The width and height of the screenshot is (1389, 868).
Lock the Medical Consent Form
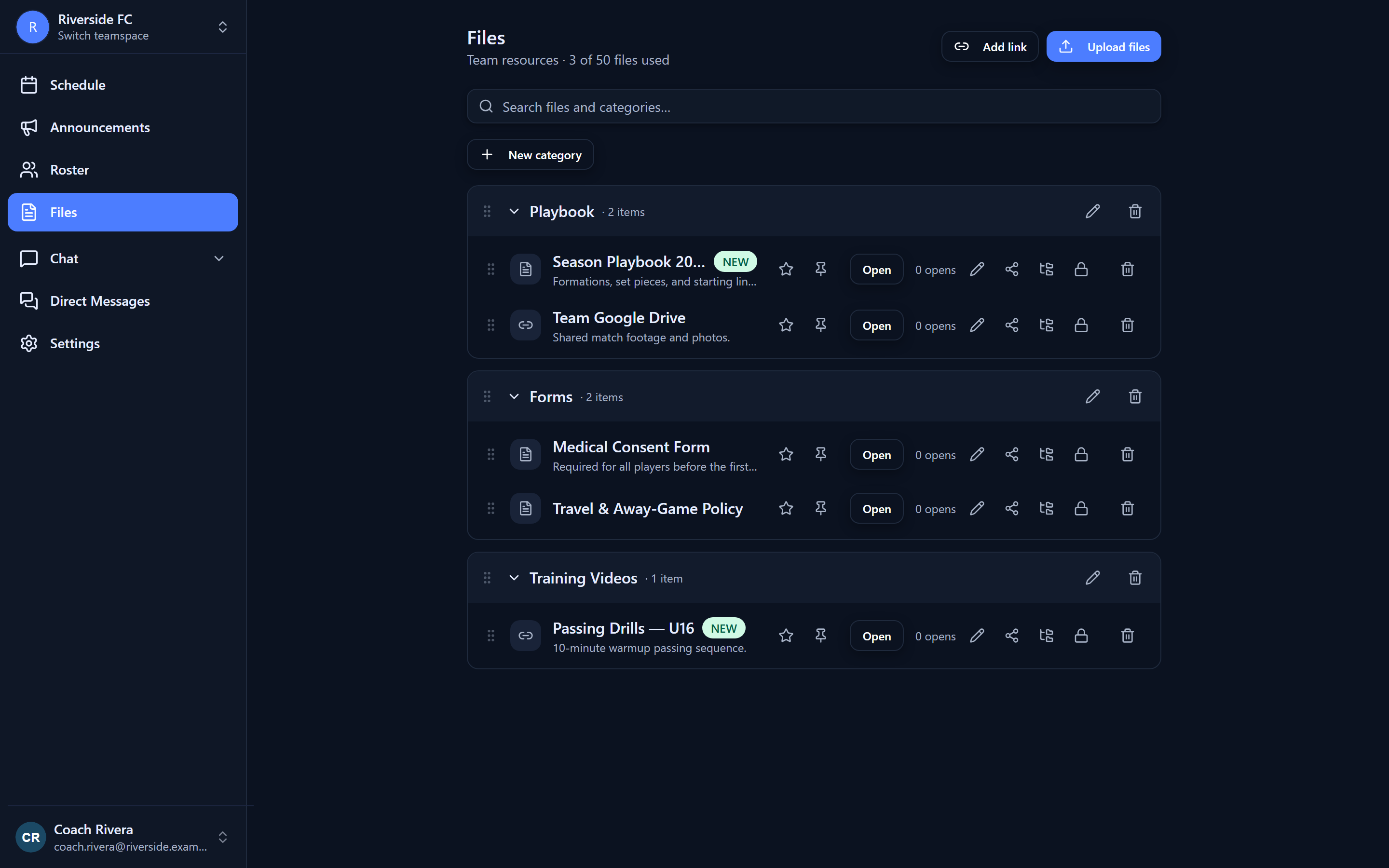click(x=1081, y=455)
